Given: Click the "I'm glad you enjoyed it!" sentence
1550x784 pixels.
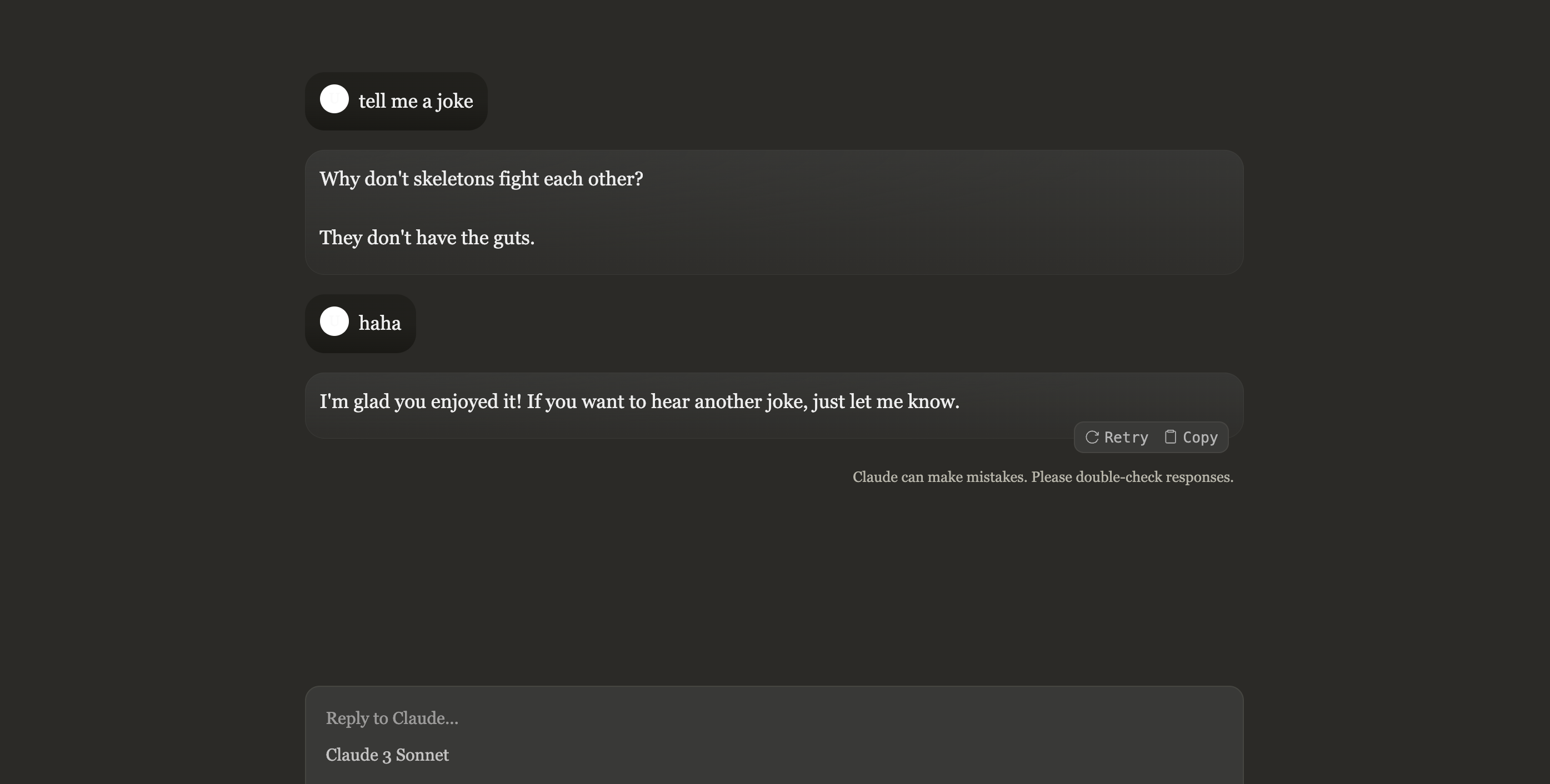Looking at the screenshot, I should point(420,401).
